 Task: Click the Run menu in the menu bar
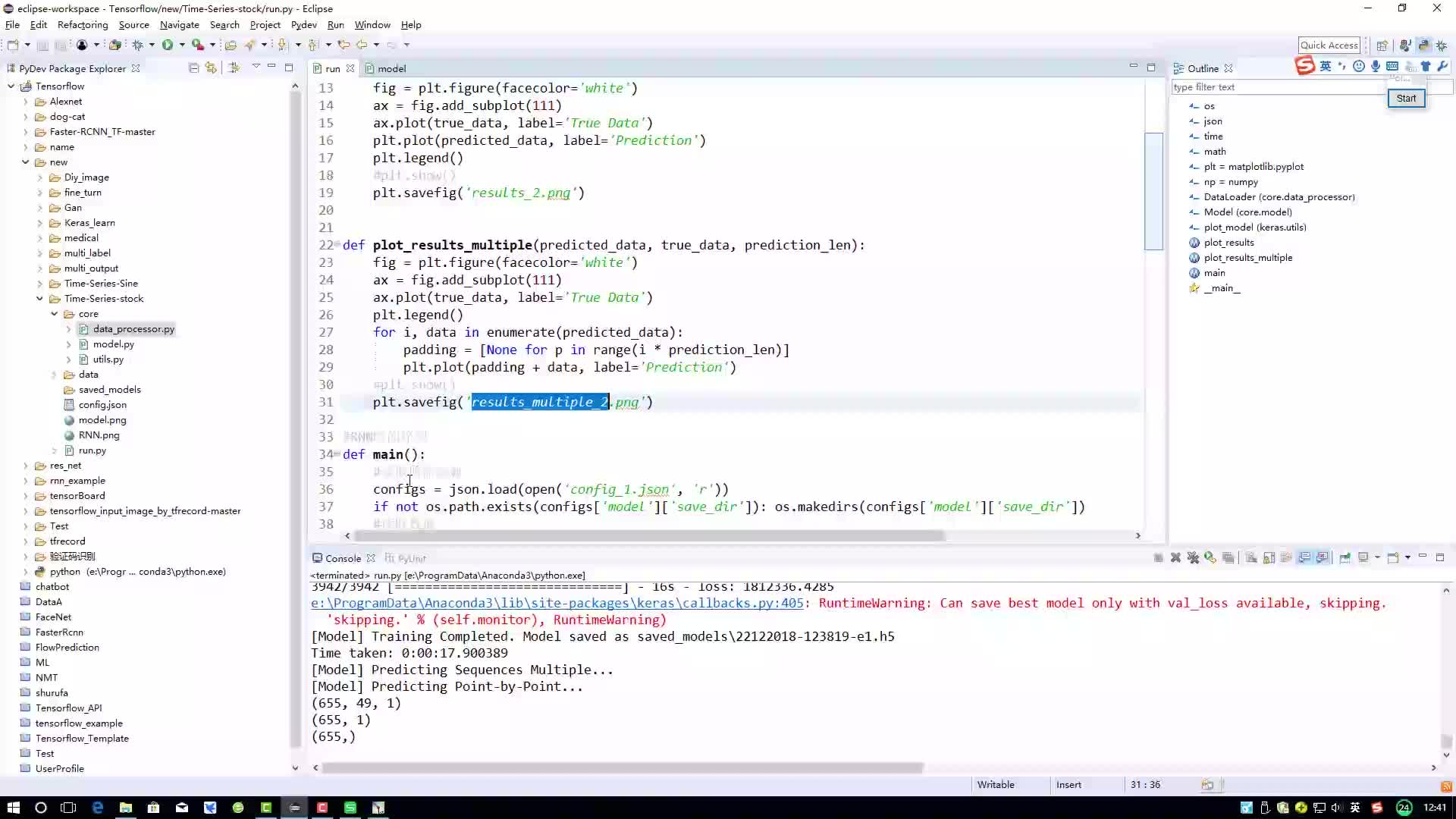335,24
